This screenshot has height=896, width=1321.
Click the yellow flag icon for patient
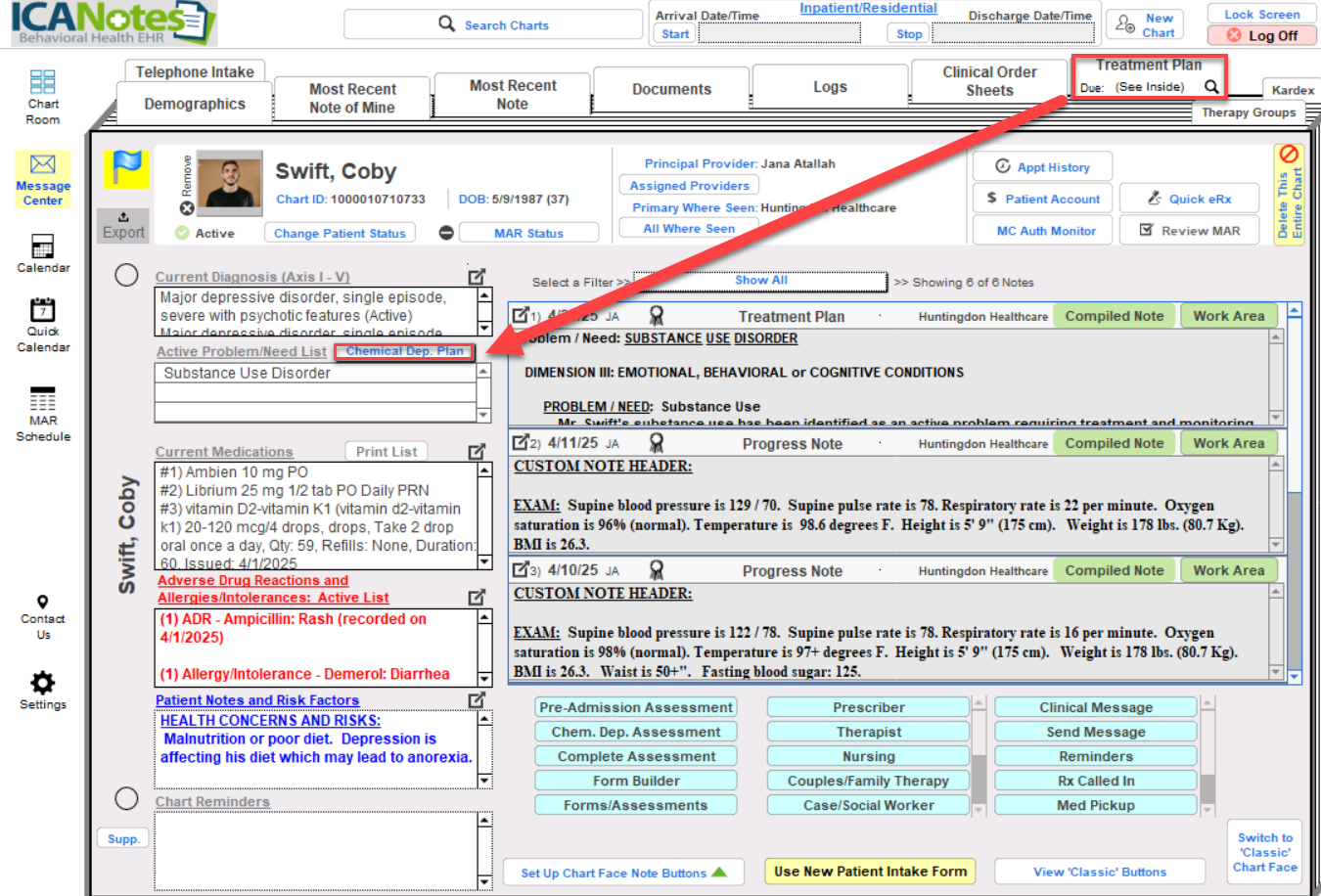click(126, 168)
